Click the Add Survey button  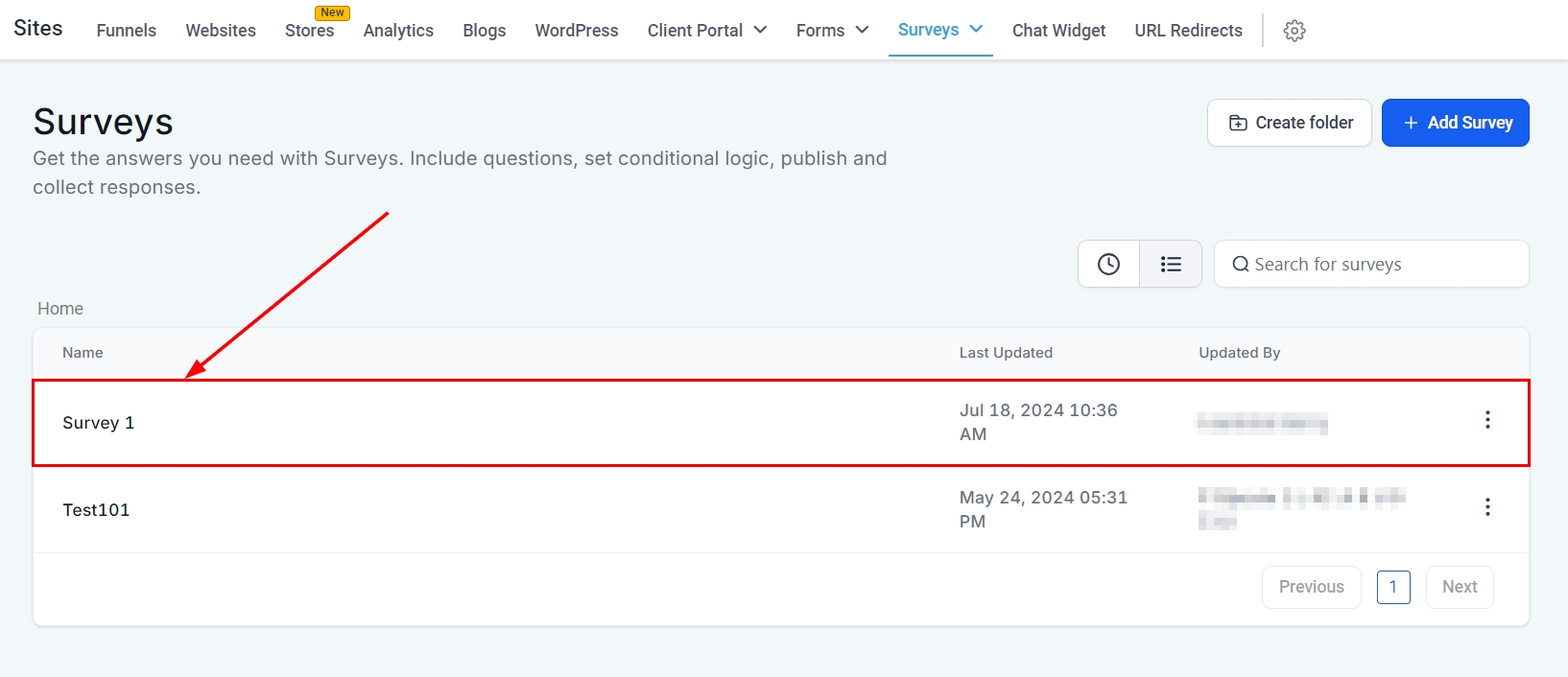click(x=1455, y=123)
